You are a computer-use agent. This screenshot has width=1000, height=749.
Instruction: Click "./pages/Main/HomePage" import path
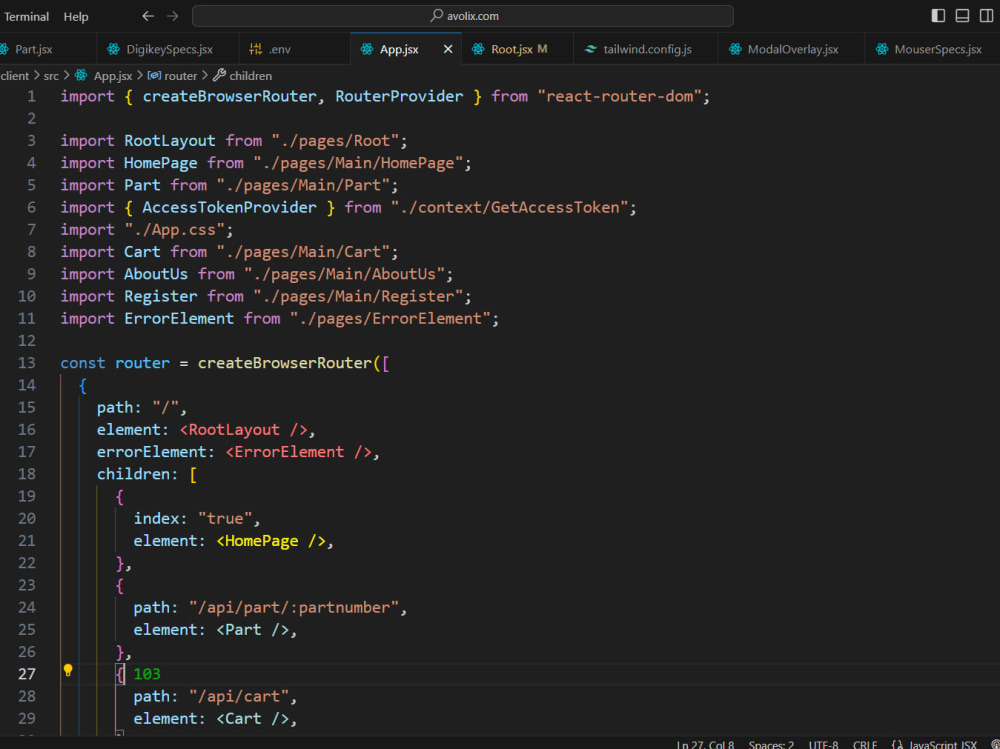tap(358, 163)
